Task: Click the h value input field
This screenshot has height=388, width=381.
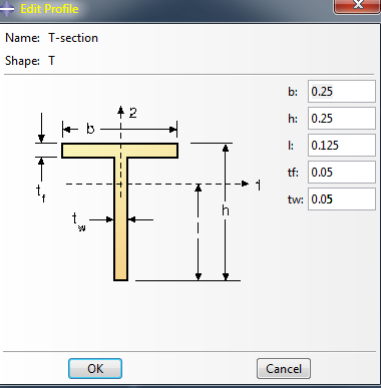Action: [x=342, y=118]
